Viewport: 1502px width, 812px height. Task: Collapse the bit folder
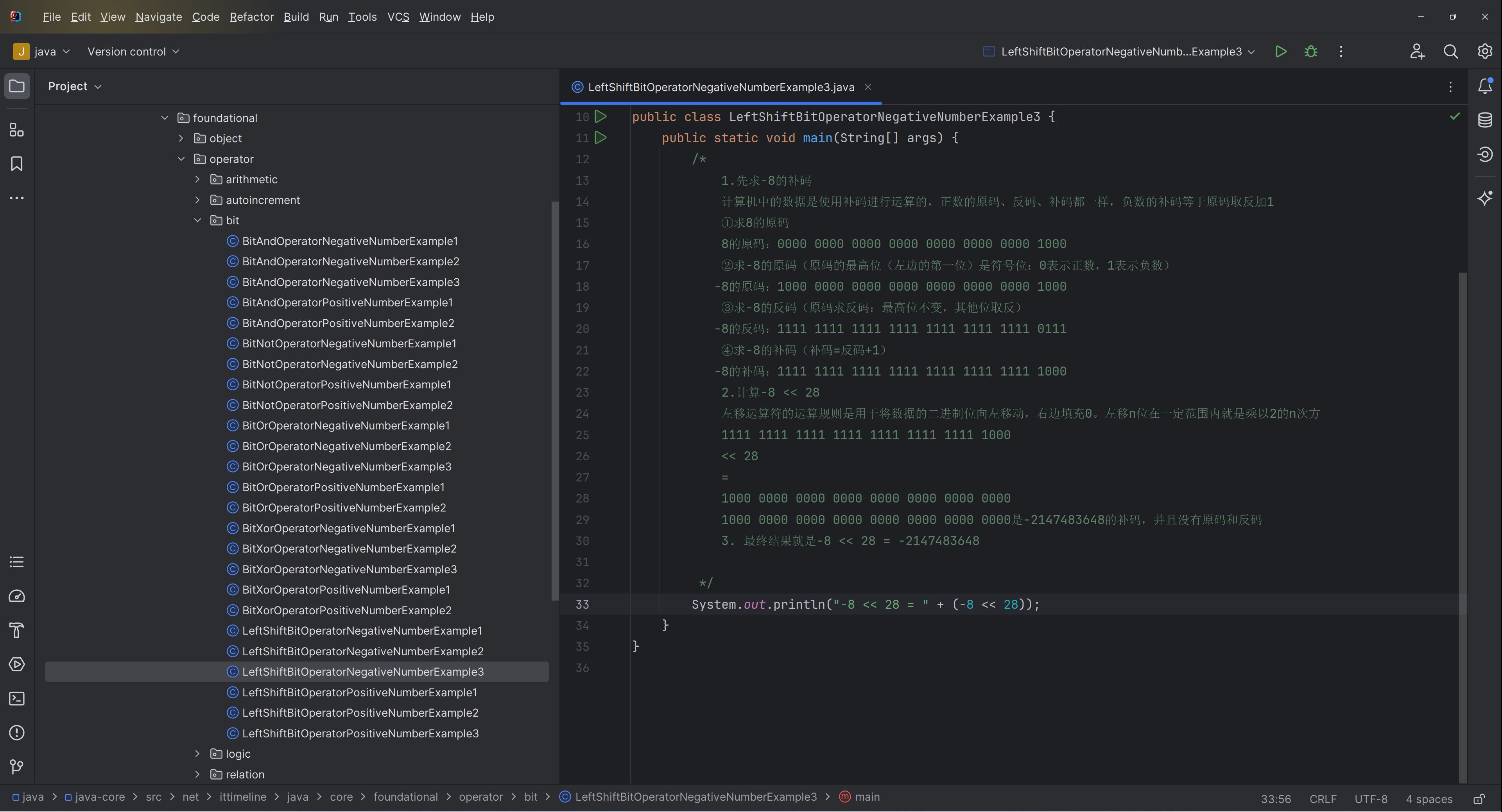198,220
